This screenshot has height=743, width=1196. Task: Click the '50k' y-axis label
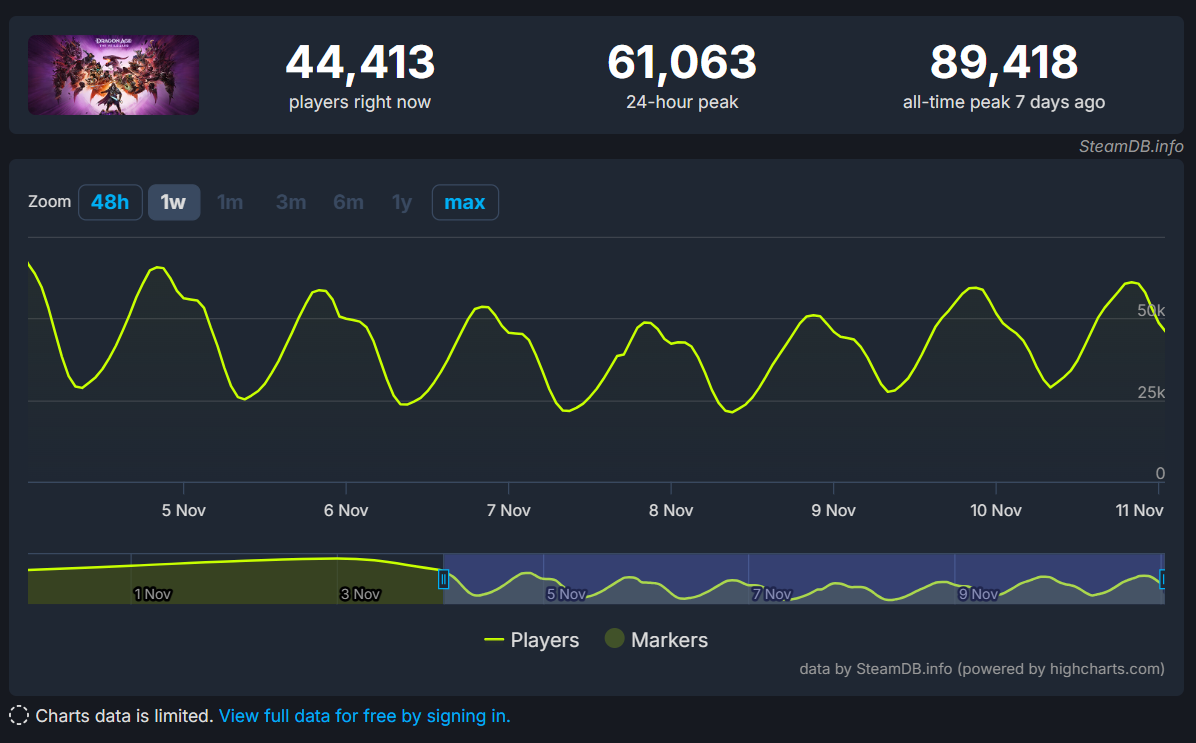point(1151,310)
